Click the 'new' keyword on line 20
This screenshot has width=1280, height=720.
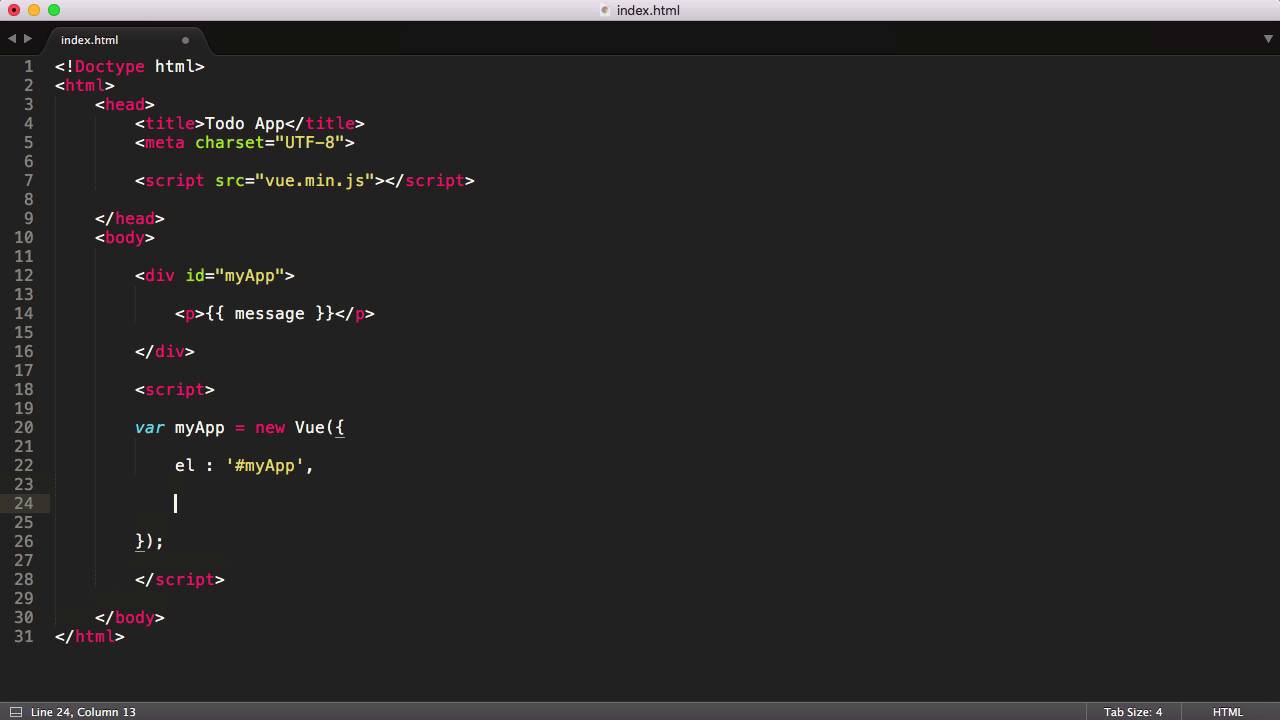point(270,427)
